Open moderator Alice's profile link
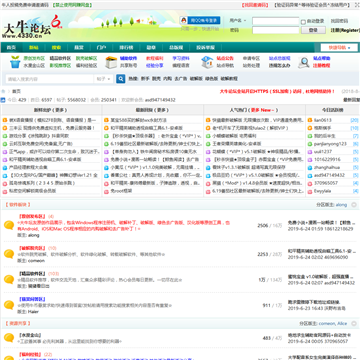360x360 pixels. click(x=342, y=323)
